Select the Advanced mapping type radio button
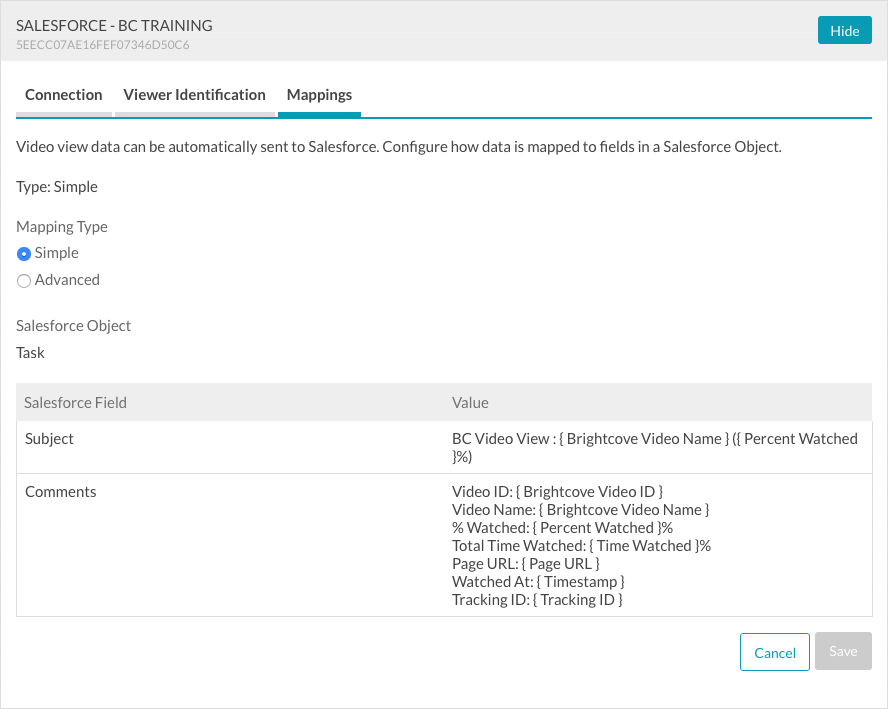Screen dimensions: 888x709 click(x=25, y=281)
